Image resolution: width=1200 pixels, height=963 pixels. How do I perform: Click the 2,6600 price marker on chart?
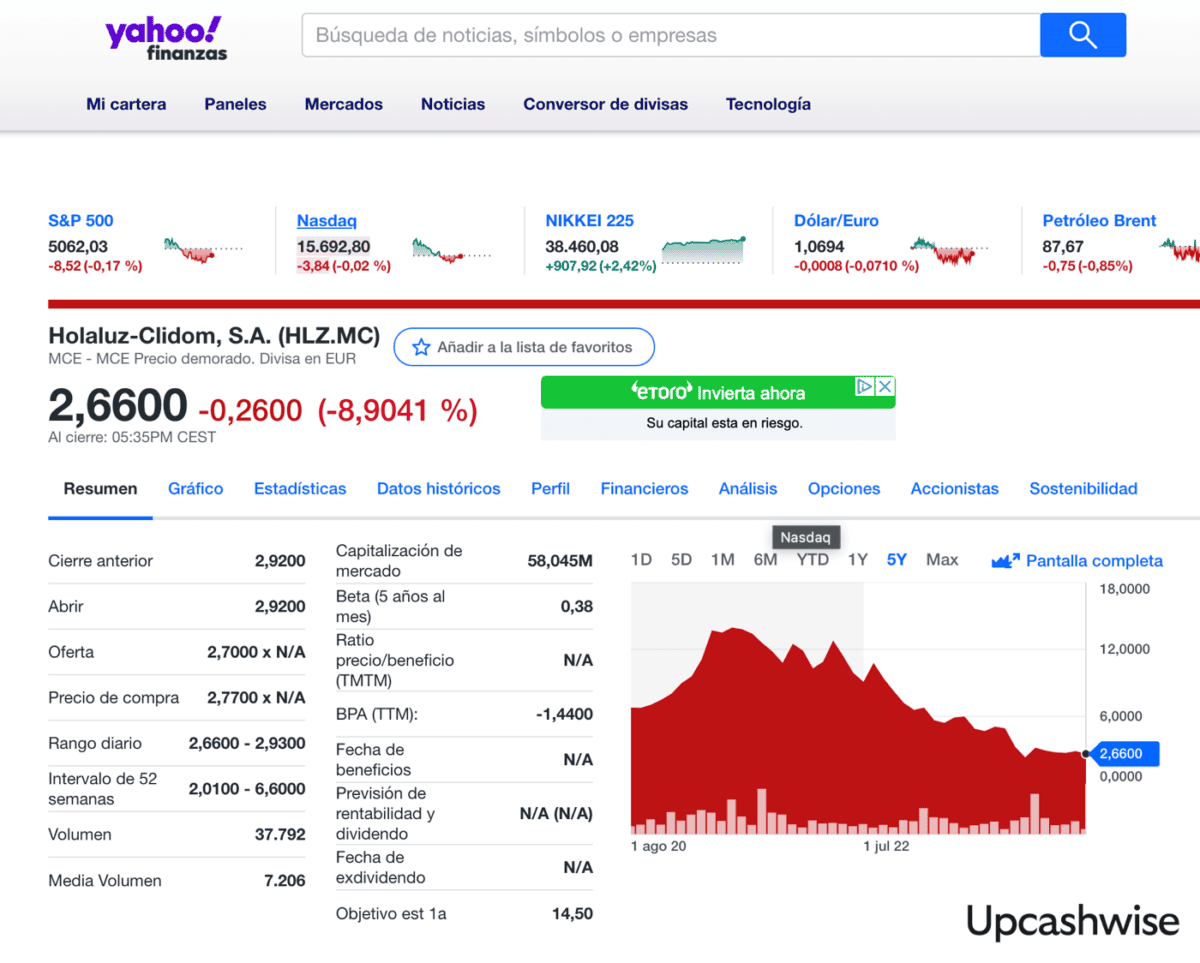coord(1126,754)
